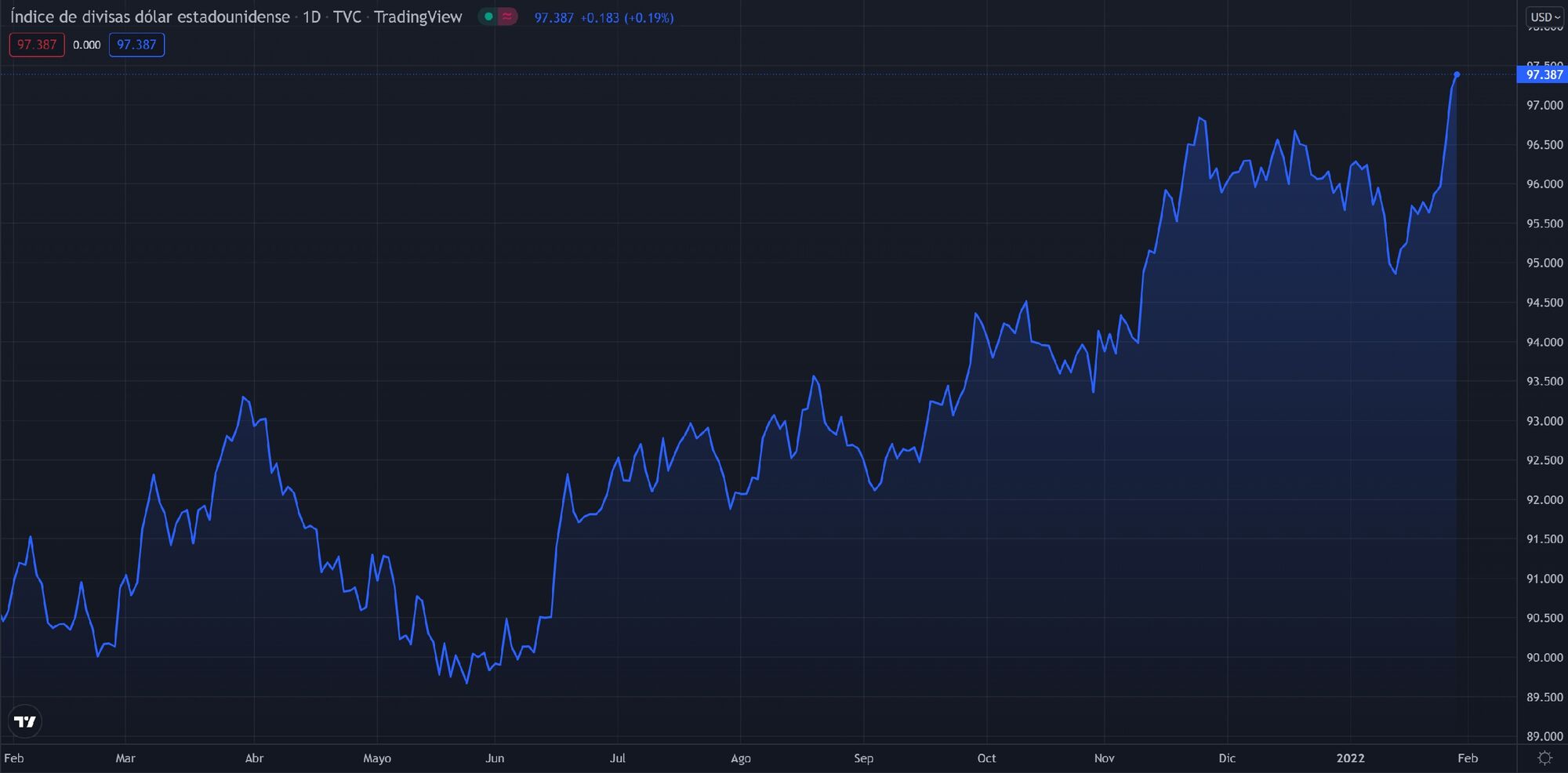Click the pink delayed-data indicator icon

tap(507, 16)
